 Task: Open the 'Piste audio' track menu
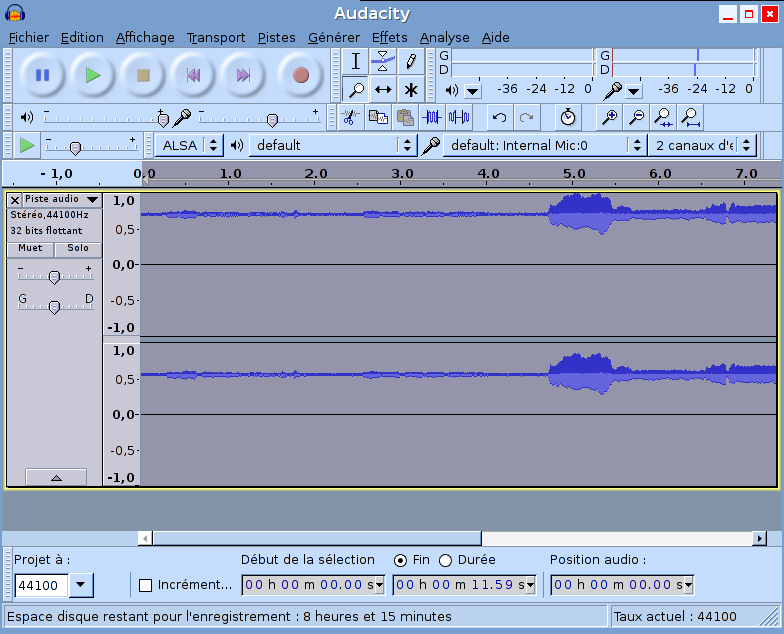62,200
